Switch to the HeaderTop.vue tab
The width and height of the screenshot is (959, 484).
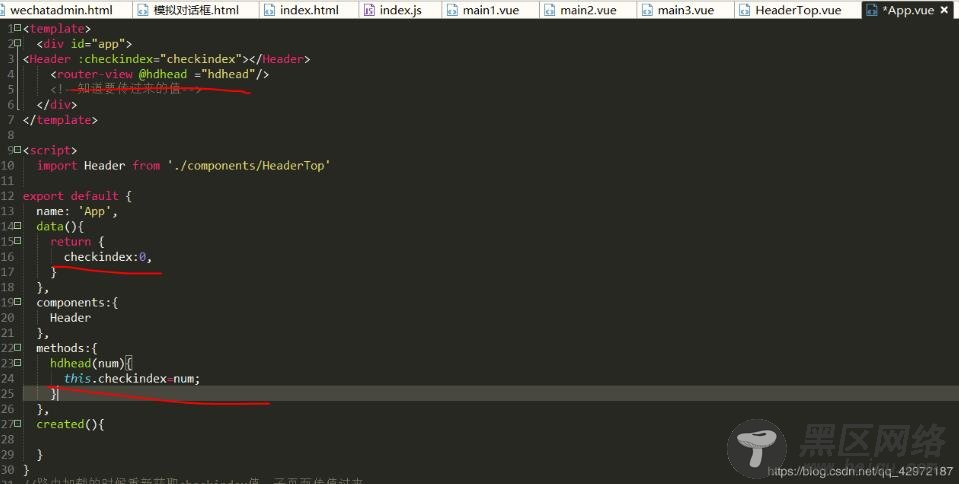[798, 10]
